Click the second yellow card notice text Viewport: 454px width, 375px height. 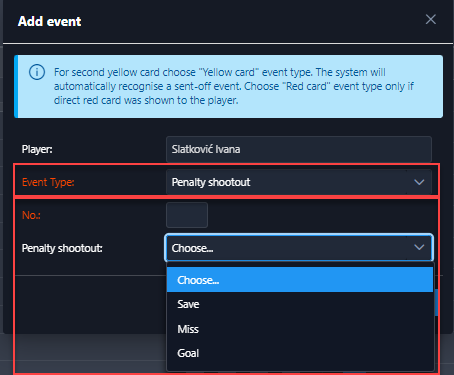(x=233, y=86)
